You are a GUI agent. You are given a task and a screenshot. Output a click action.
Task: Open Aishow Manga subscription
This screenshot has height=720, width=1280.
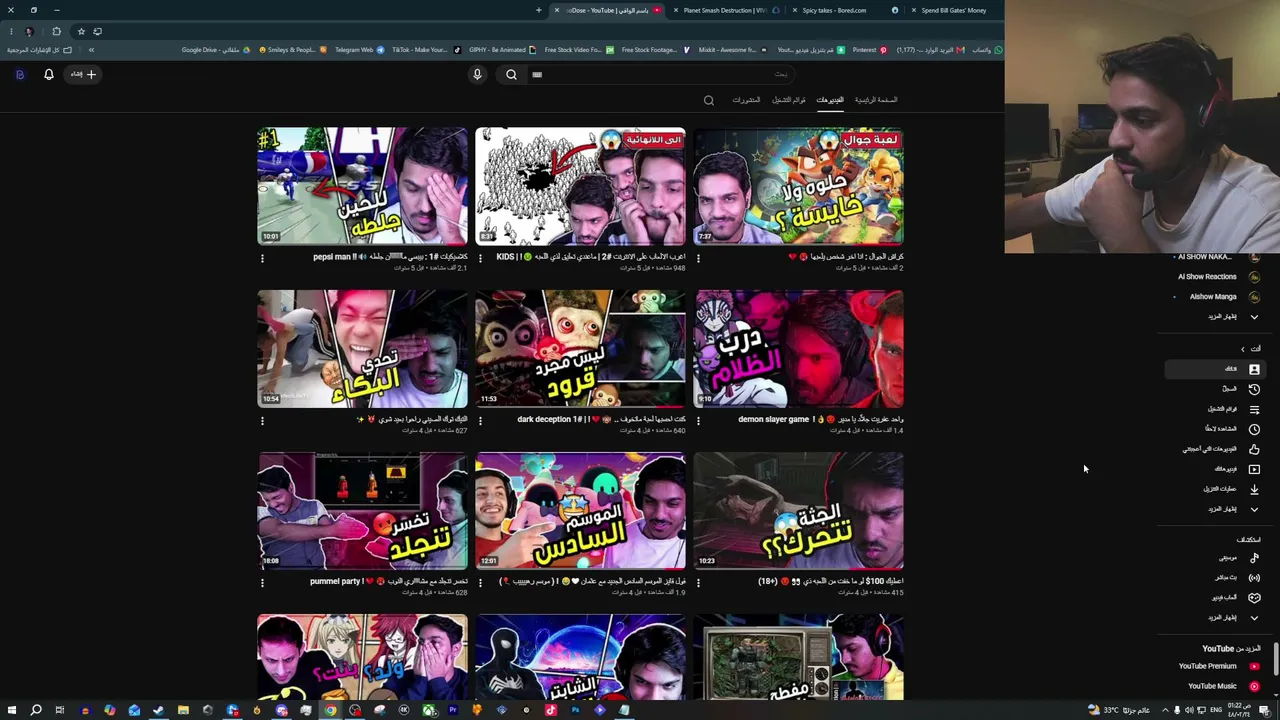pos(1217,297)
